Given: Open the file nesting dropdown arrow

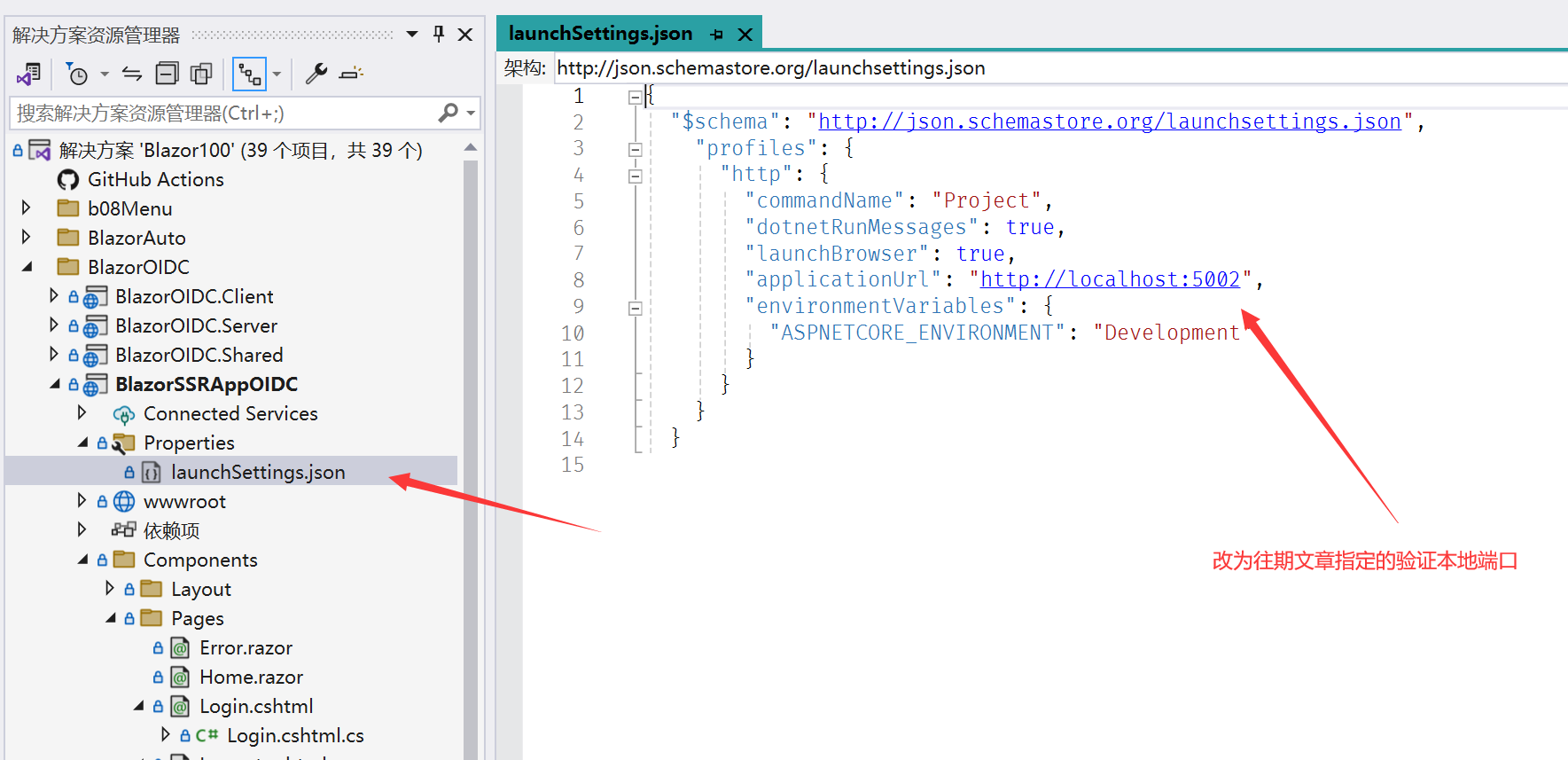Looking at the screenshot, I should point(277,74).
